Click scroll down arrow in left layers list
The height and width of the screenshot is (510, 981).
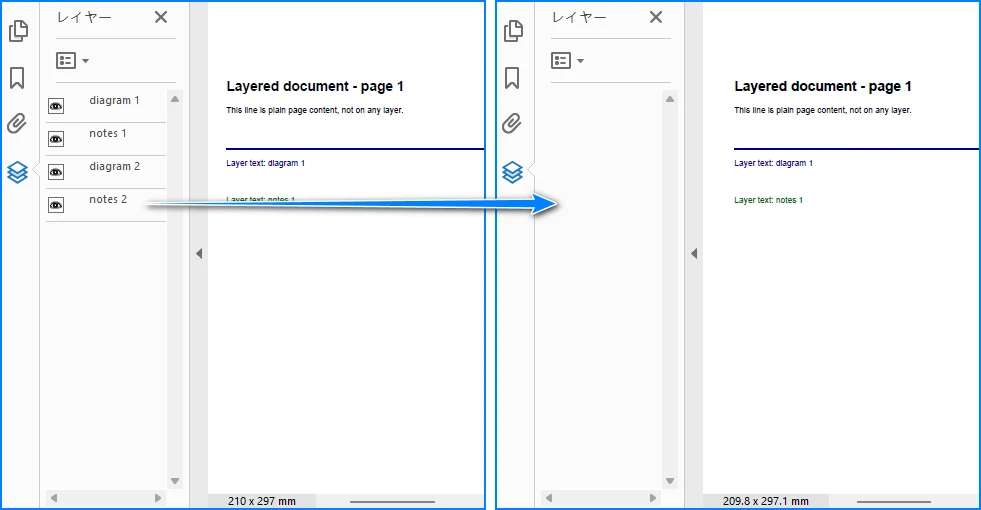(x=175, y=481)
